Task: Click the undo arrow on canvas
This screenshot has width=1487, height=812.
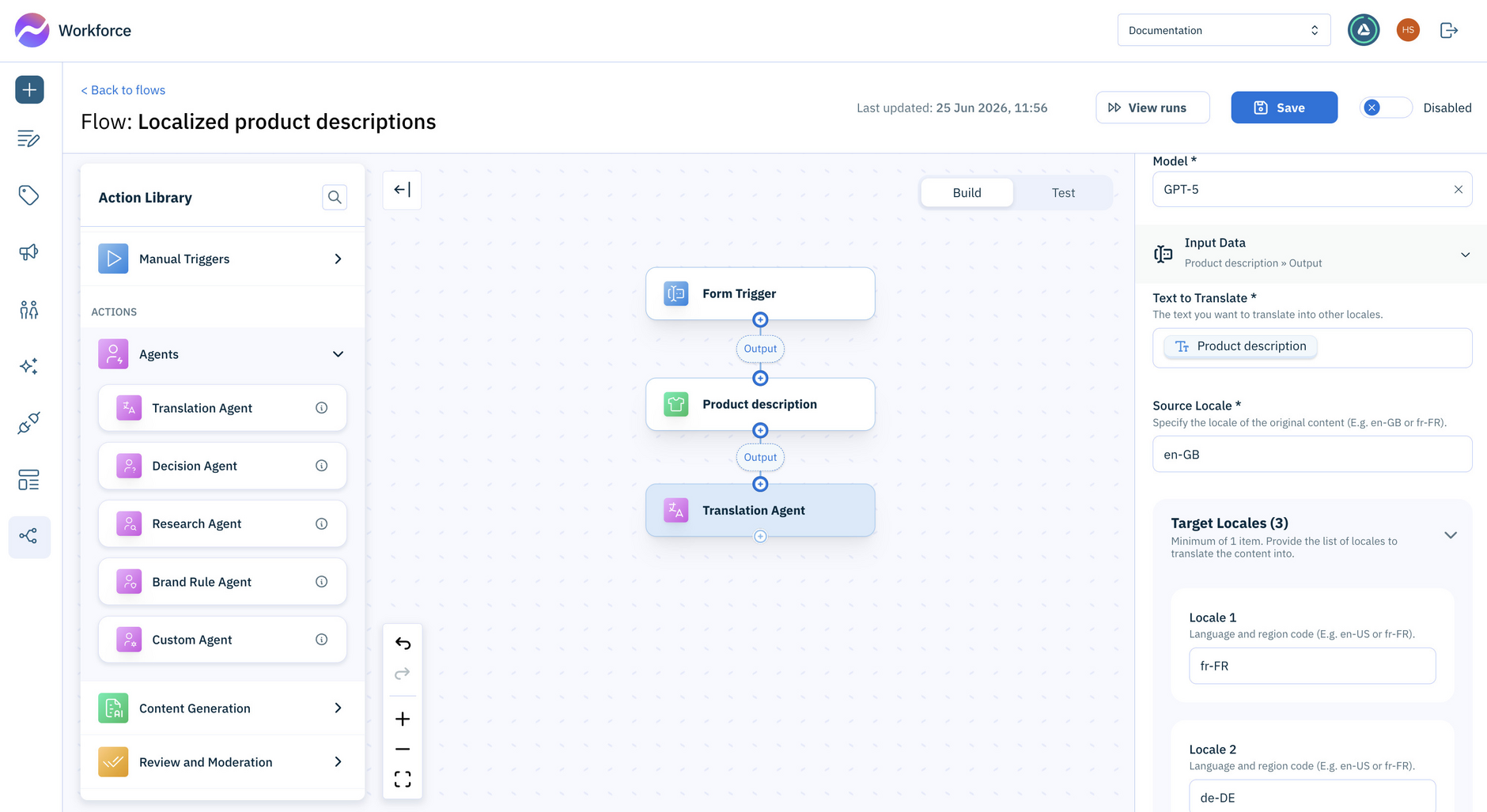Action: click(x=403, y=643)
